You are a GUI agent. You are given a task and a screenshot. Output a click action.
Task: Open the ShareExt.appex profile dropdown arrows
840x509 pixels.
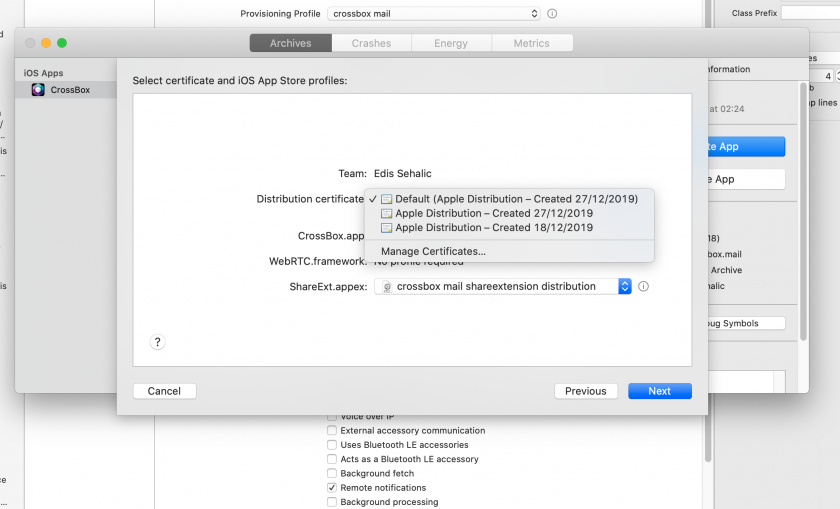[x=625, y=286]
